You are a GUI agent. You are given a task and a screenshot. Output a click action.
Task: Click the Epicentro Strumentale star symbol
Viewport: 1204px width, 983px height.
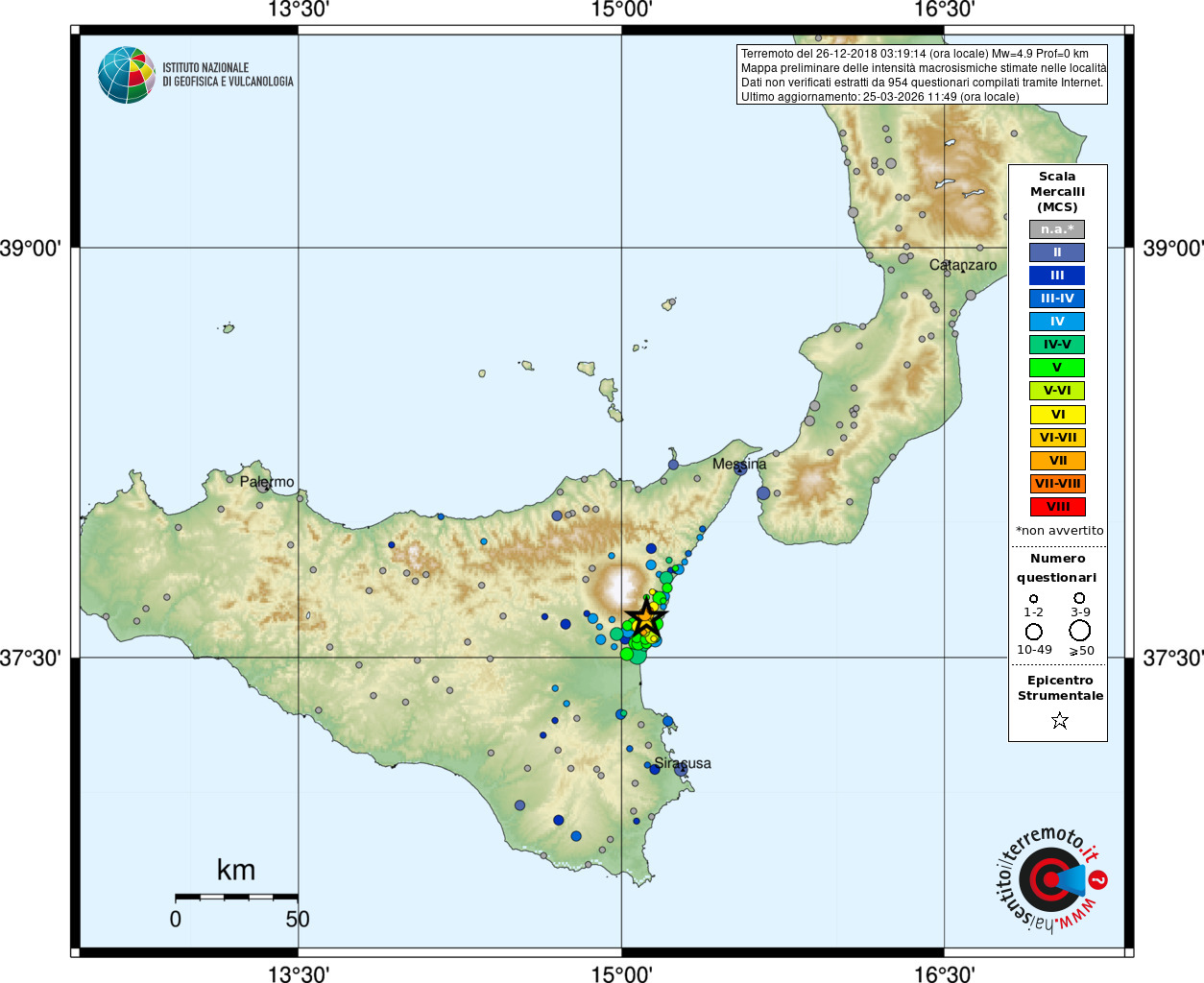(x=1059, y=720)
